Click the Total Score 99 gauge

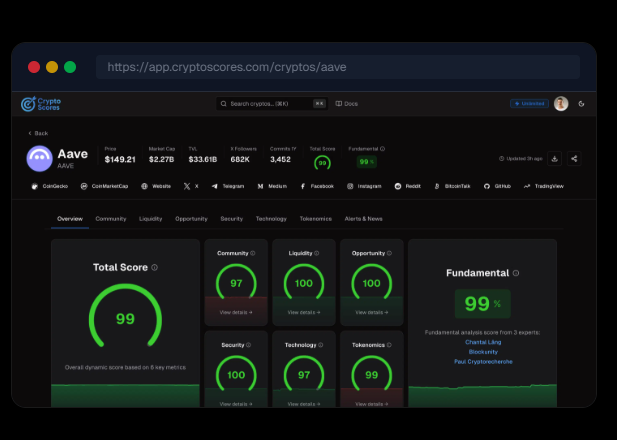pyautogui.click(x=125, y=318)
